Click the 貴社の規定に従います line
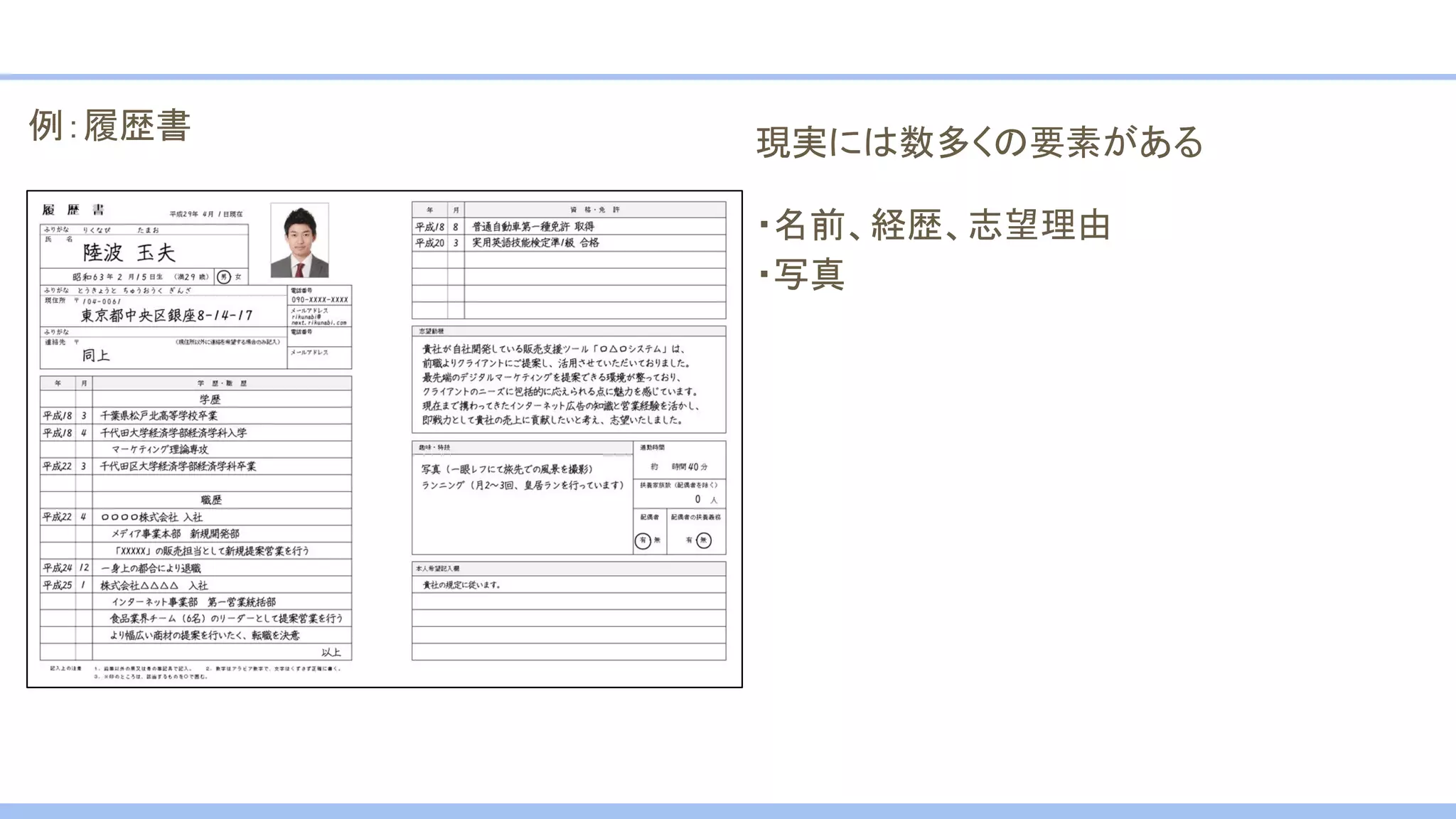Viewport: 1456px width, 819px height. [462, 585]
